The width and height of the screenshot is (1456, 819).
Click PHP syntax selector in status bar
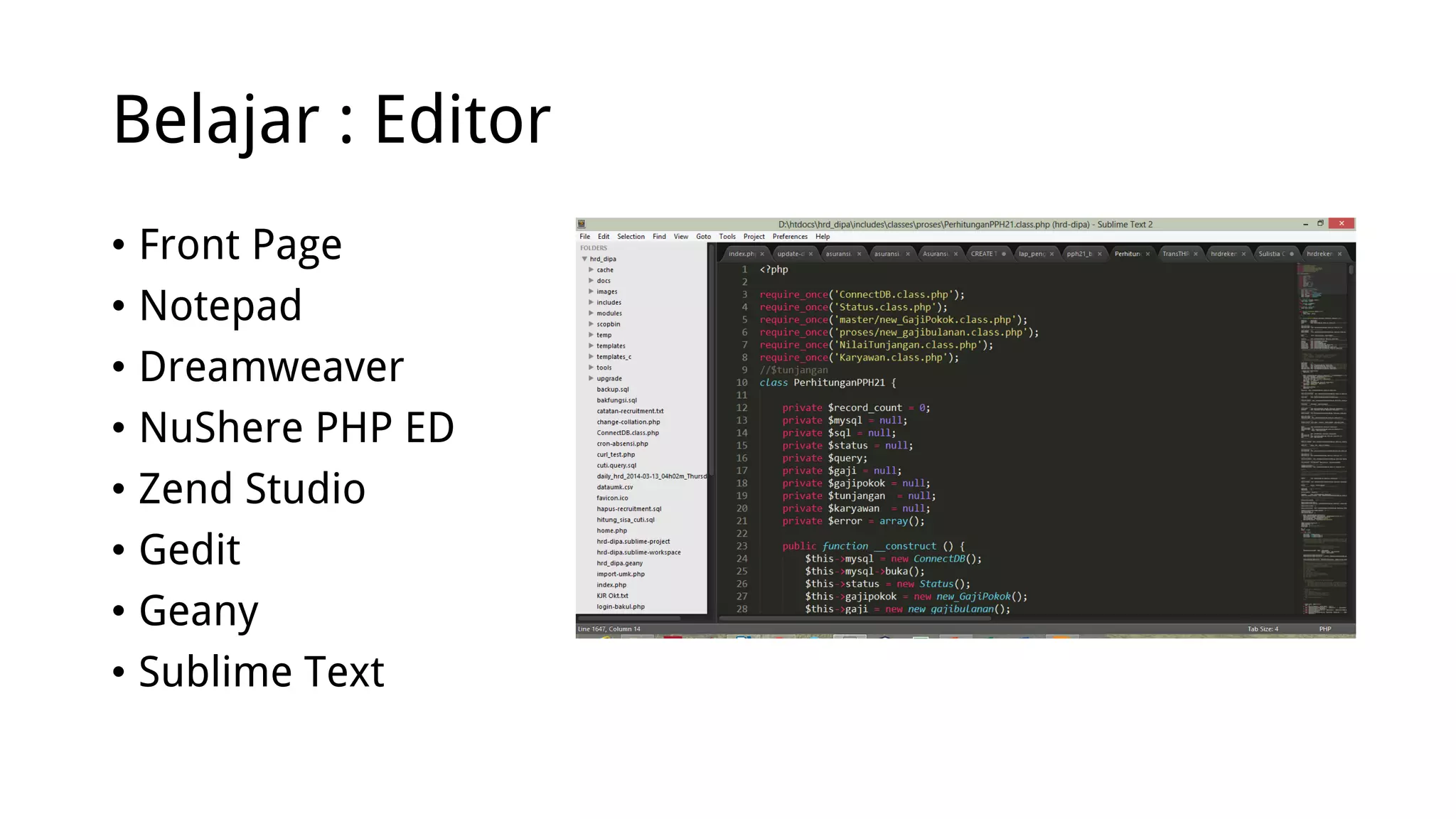click(1324, 628)
